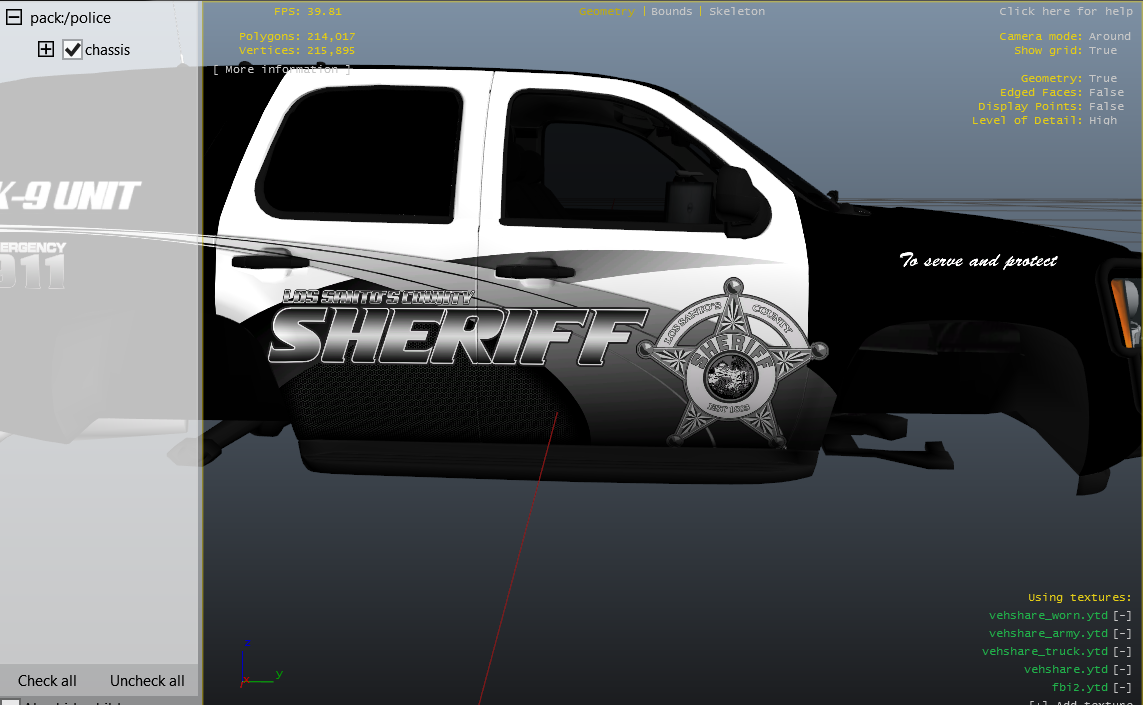Viewport: 1143px width, 705px height.
Task: Switch to the Skeleton view tab
Action: pyautogui.click(x=736, y=12)
